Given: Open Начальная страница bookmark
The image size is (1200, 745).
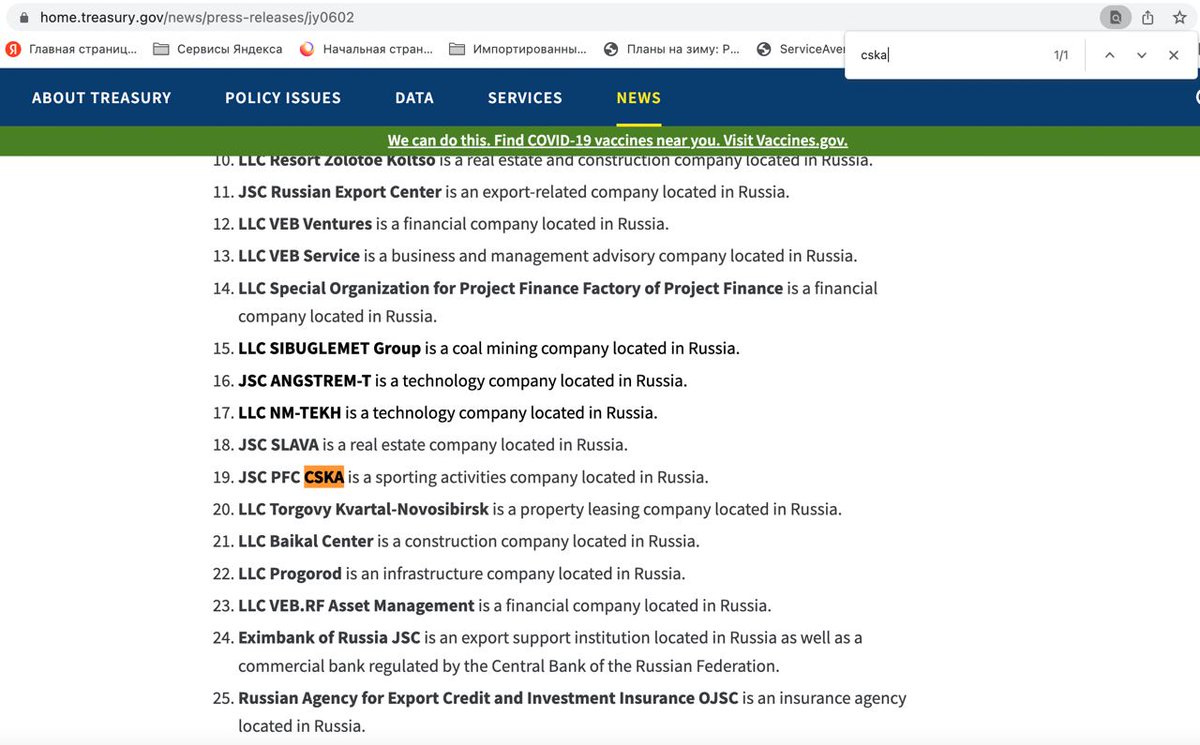Looking at the screenshot, I should tap(366, 48).
